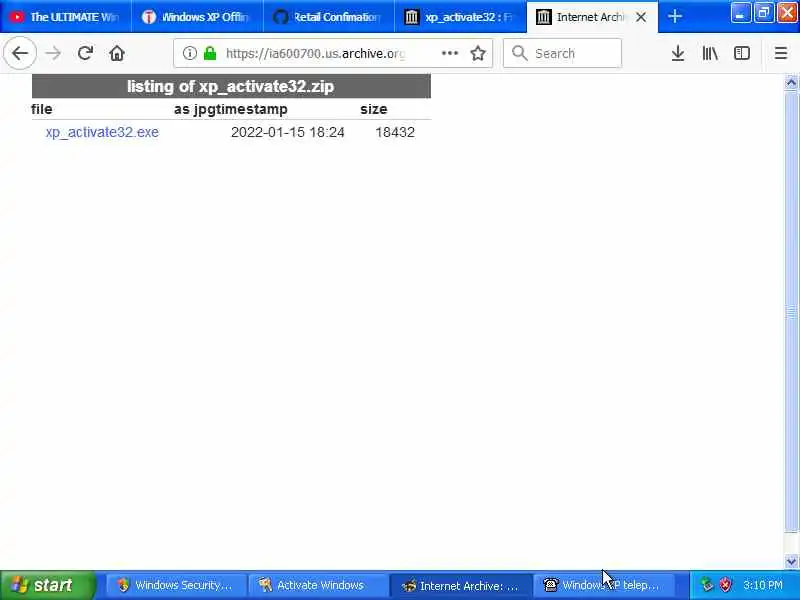Click the green padlock security icon
The width and height of the screenshot is (800, 600).
coord(210,53)
